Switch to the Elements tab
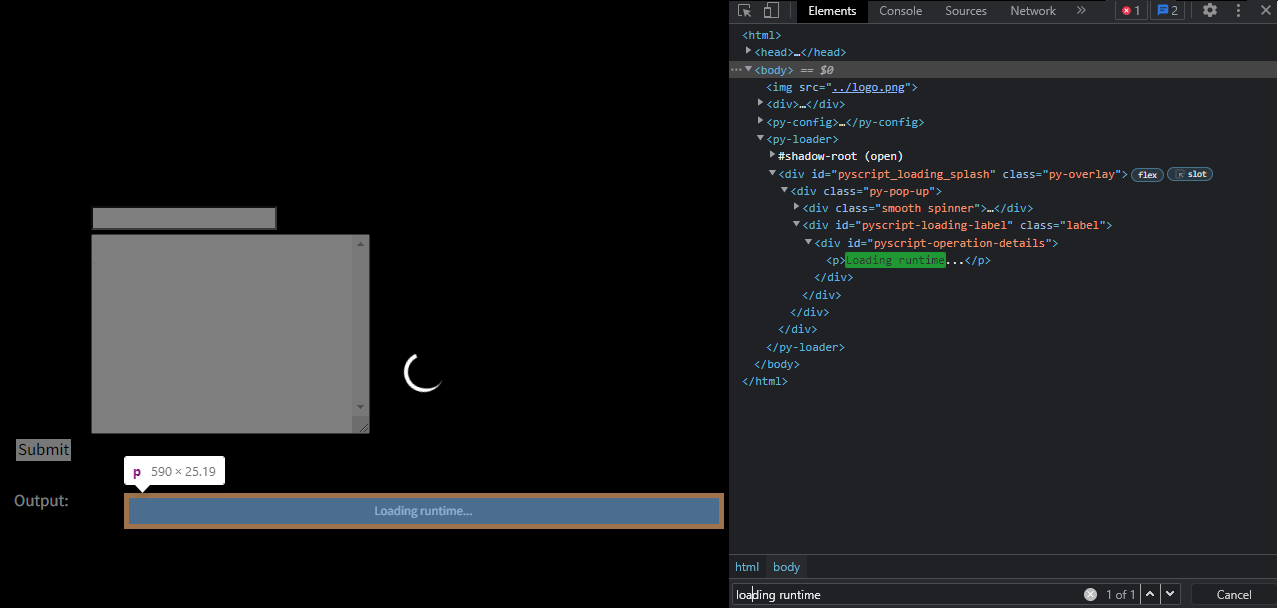The height and width of the screenshot is (608, 1278). tap(832, 11)
